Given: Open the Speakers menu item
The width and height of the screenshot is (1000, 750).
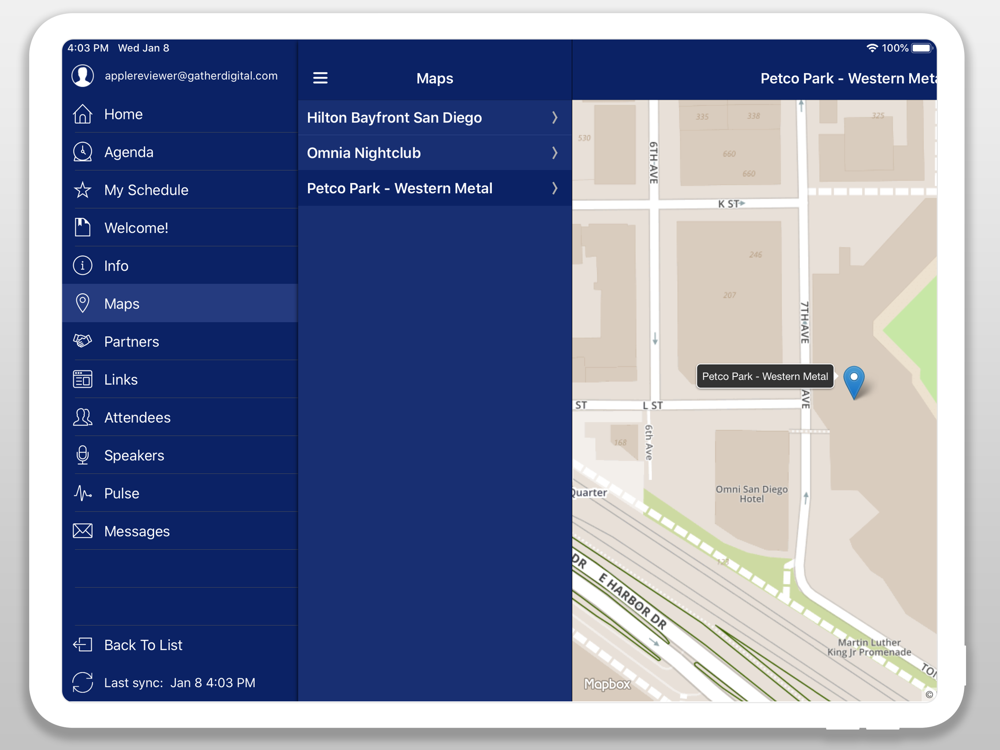Looking at the screenshot, I should tap(180, 455).
